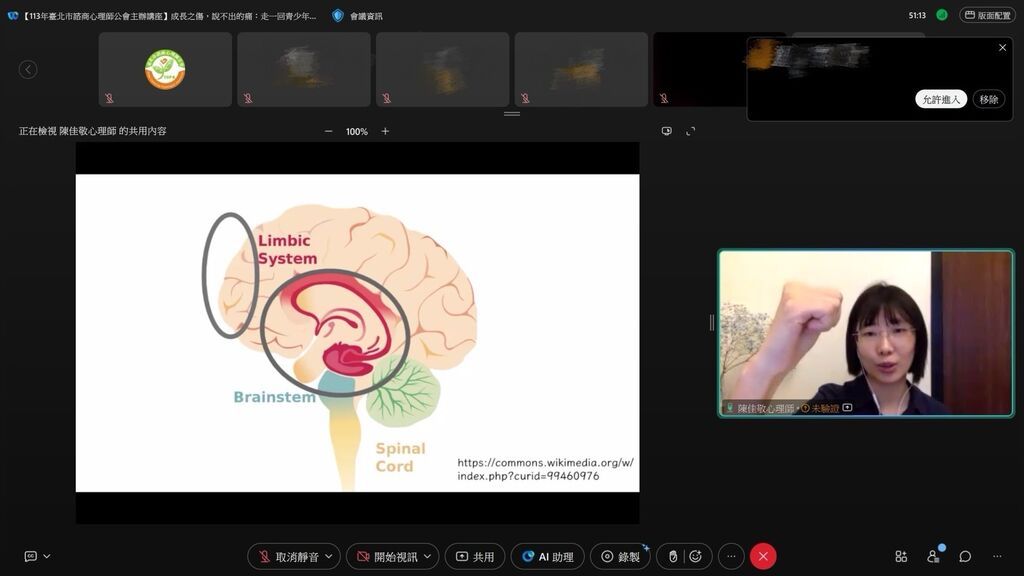Leave the meeting with red X button

(763, 556)
